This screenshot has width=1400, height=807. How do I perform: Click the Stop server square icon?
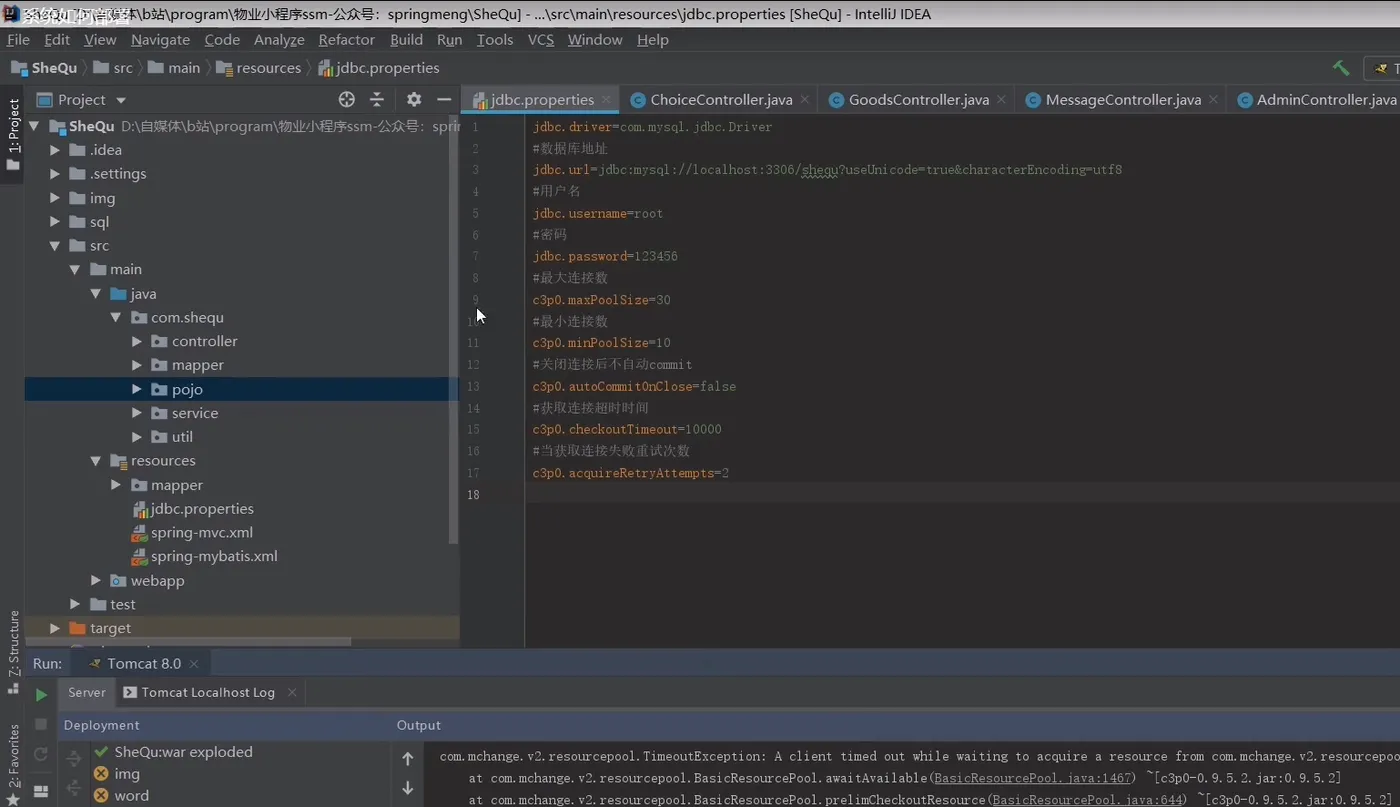click(41, 724)
